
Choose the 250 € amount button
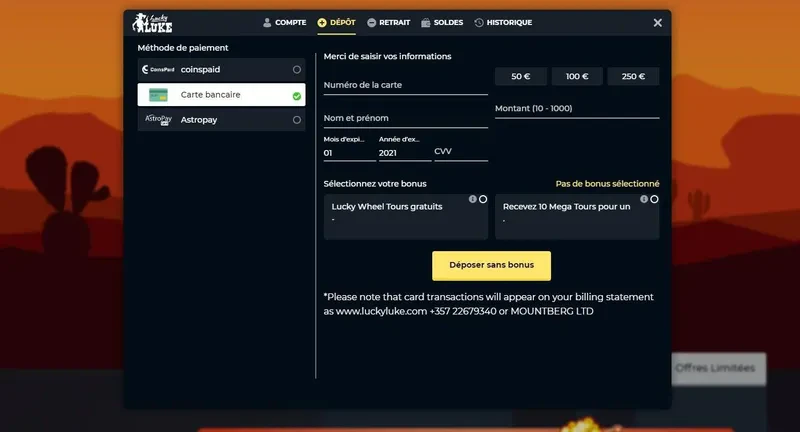633,77
